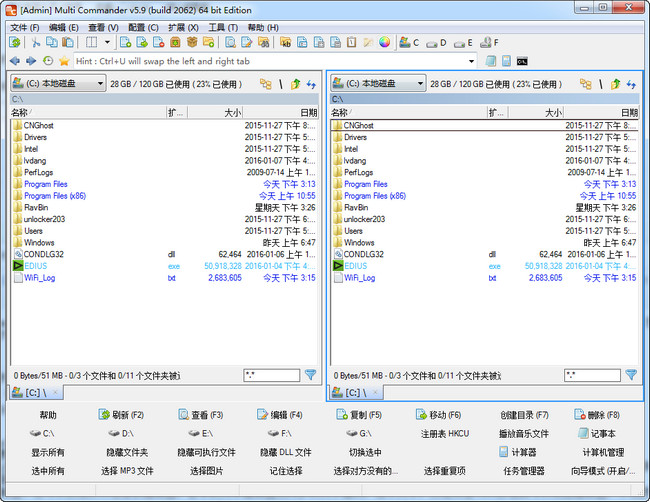650x502 pixels.
Task: Open the 查看 (V) menu
Action: point(103,28)
